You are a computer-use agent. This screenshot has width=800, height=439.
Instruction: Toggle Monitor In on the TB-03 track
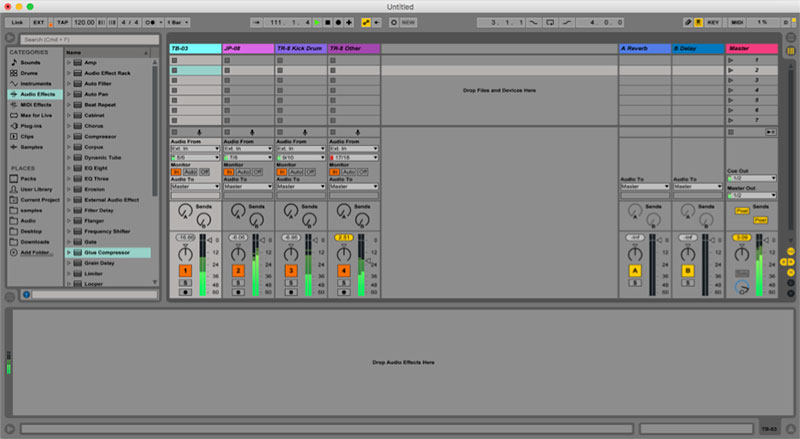tap(176, 172)
